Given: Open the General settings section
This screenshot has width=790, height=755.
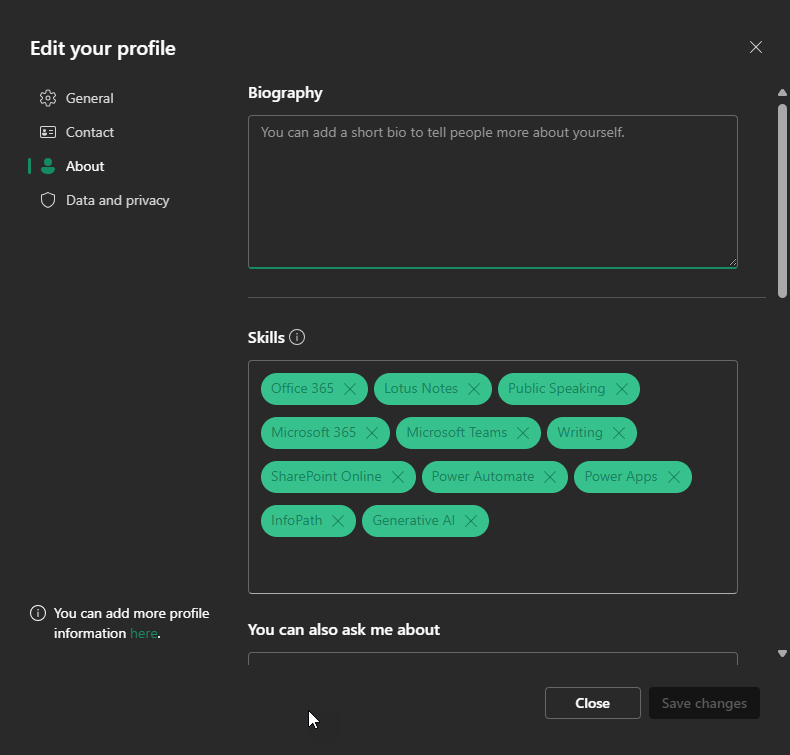Looking at the screenshot, I should click(x=89, y=98).
